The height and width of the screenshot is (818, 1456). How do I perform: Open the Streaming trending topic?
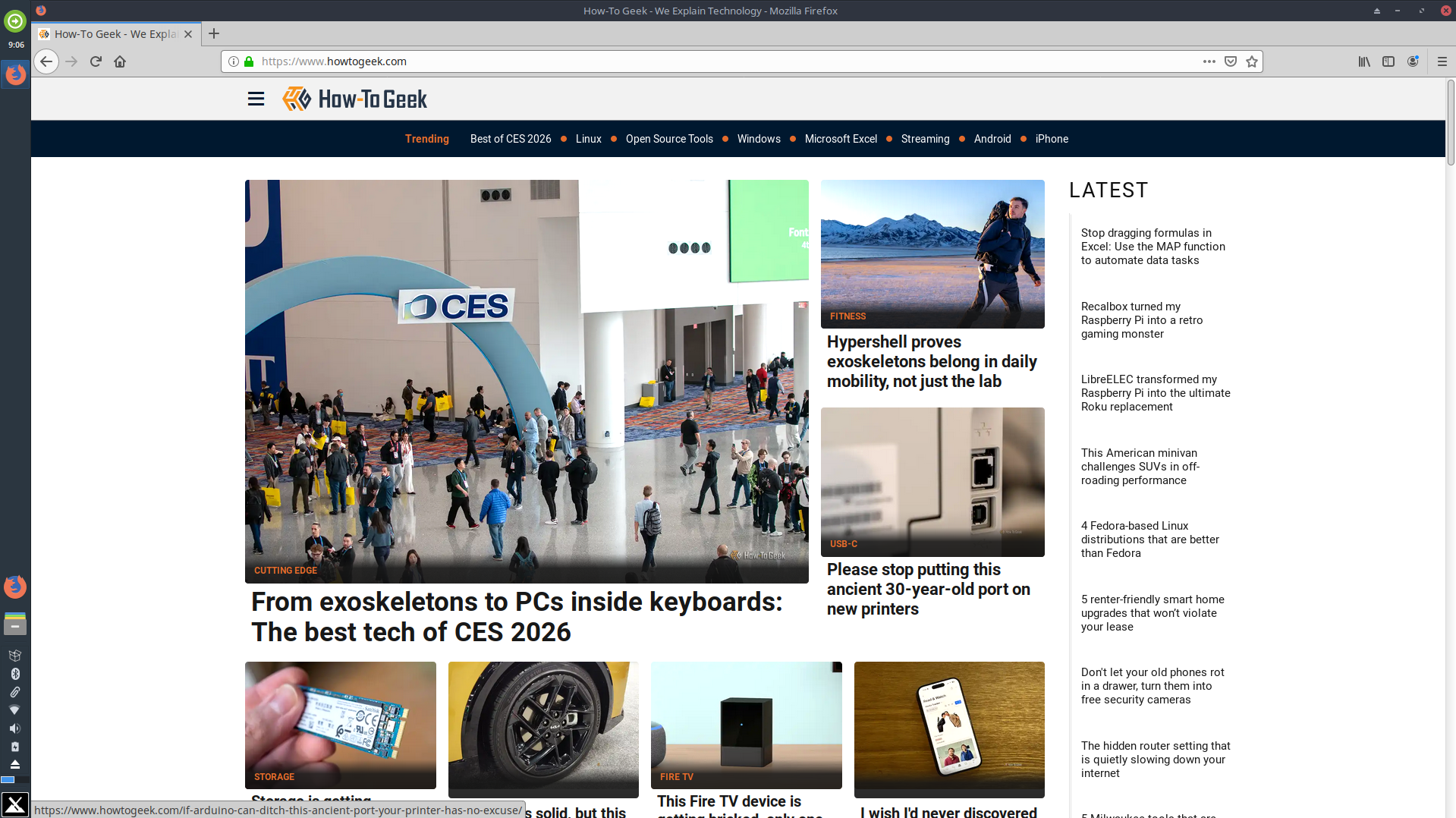point(925,139)
